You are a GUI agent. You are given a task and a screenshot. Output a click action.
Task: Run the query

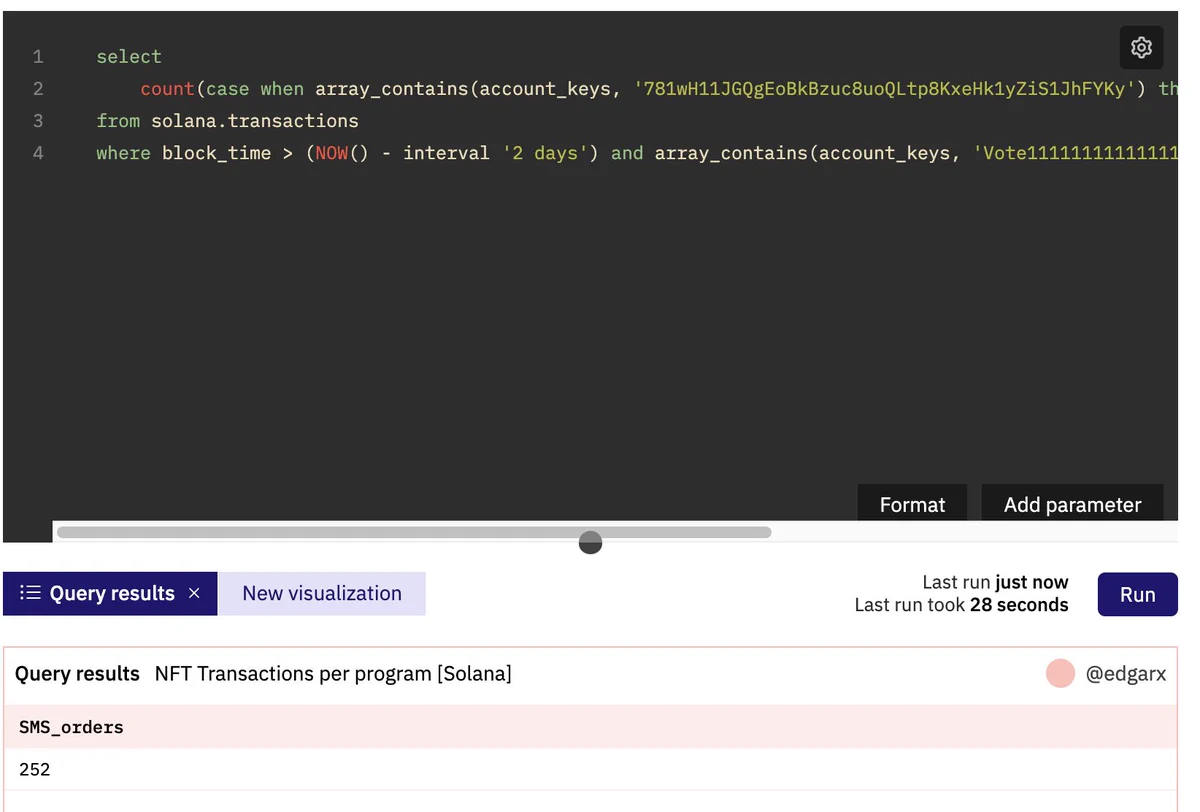[1137, 594]
